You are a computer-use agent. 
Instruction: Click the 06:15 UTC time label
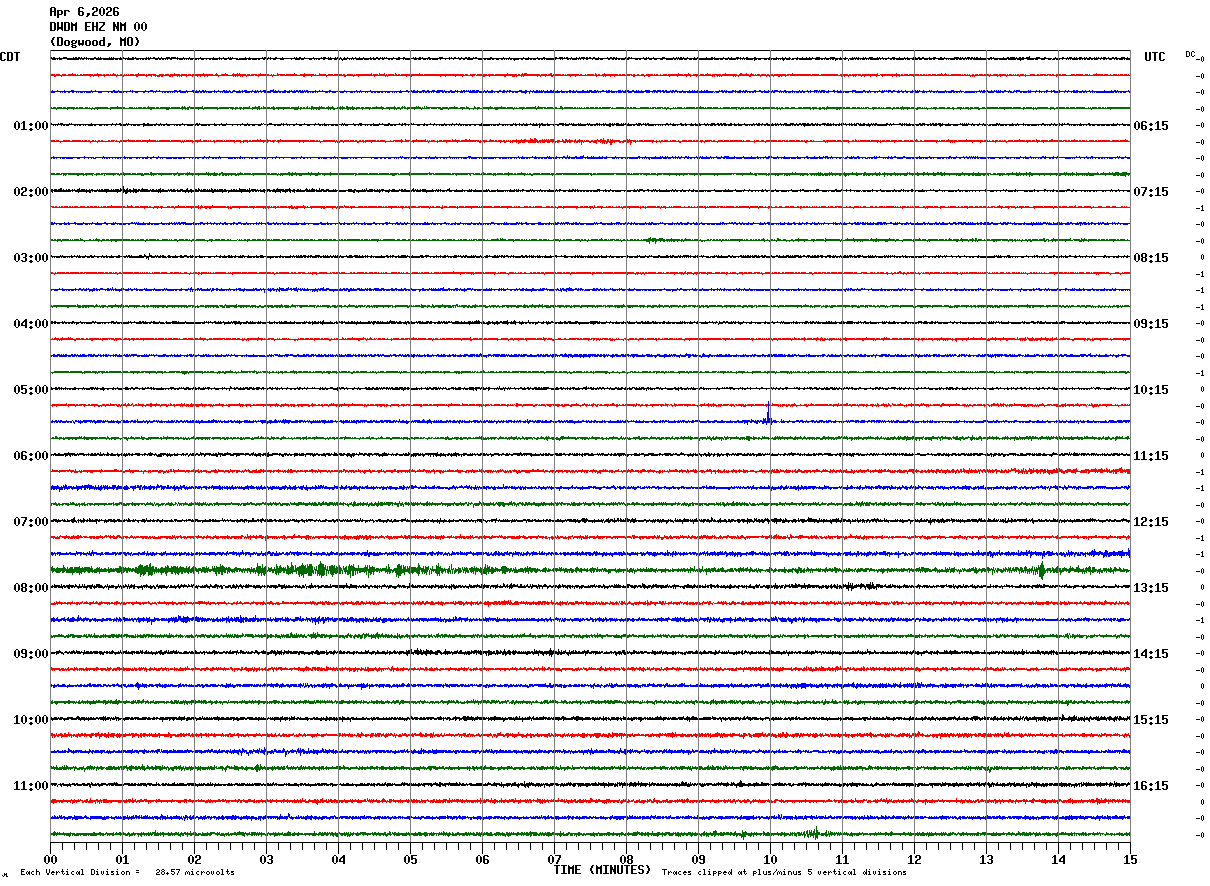coord(1151,126)
